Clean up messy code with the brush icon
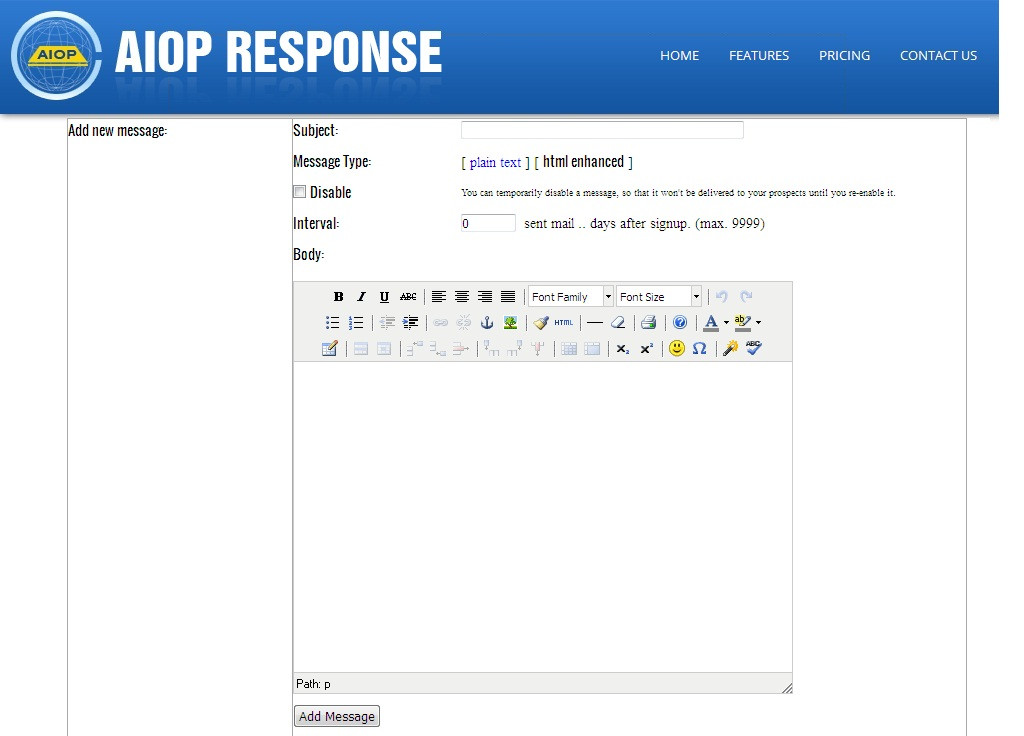Viewport: 1024px width, 736px height. click(541, 322)
